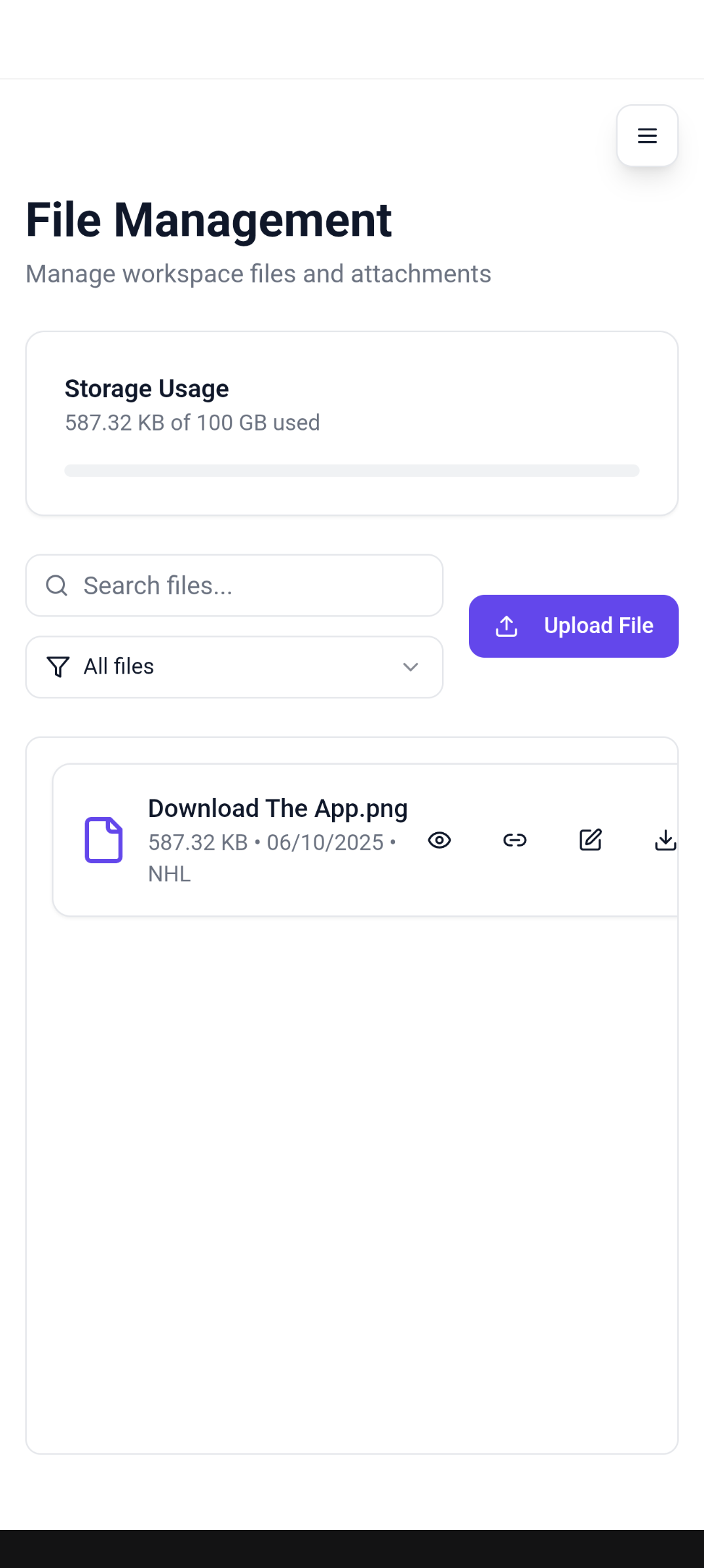
Task: Download the file using the download arrow icon
Action: tap(665, 840)
